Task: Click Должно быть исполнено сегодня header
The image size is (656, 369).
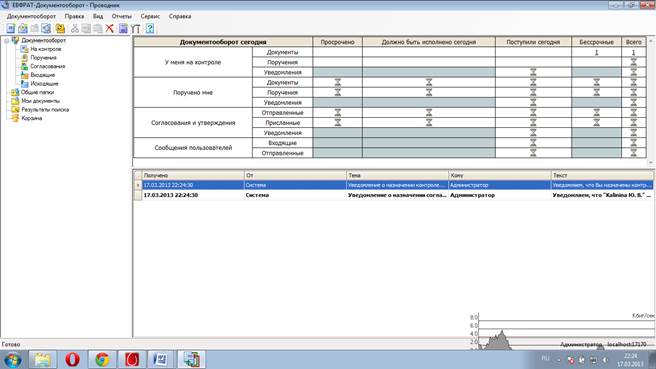Action: point(429,42)
